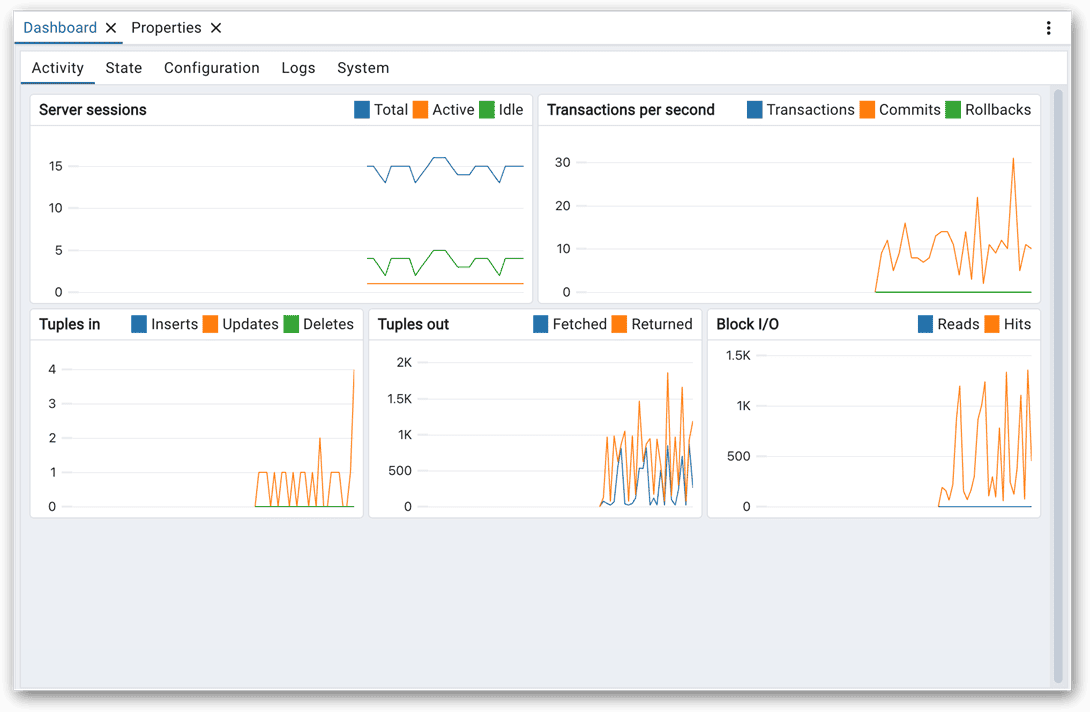Click the green Deletes color swatch

click(290, 323)
